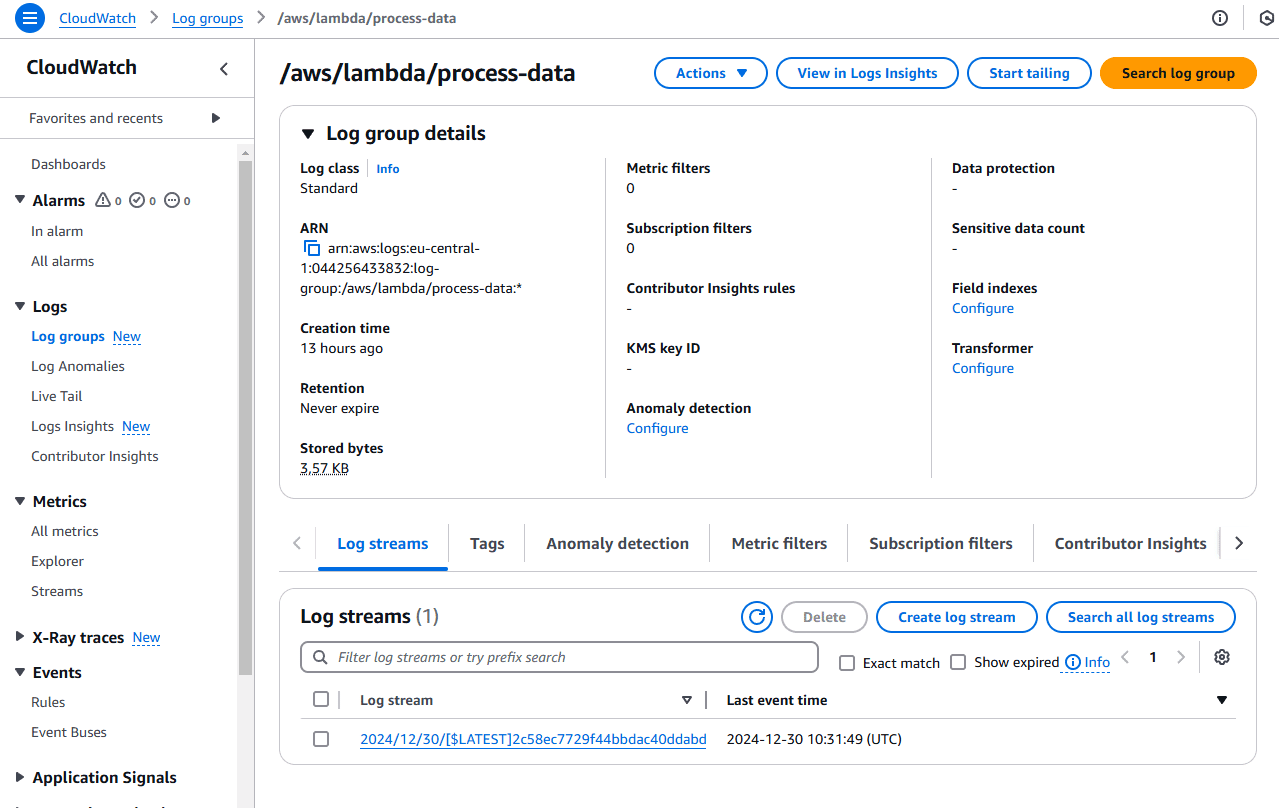Screen dimensions: 1279x808
Task: Open All metrics in sidebar
Action: tap(65, 531)
